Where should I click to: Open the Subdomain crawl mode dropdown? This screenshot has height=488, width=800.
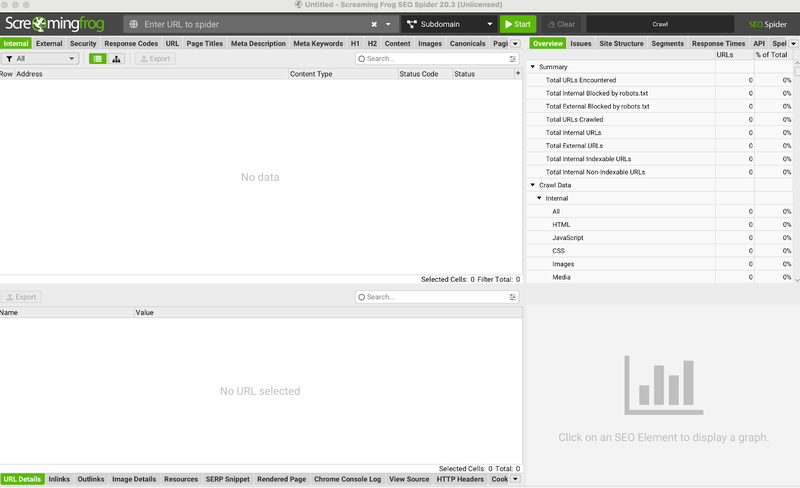pyautogui.click(x=449, y=24)
